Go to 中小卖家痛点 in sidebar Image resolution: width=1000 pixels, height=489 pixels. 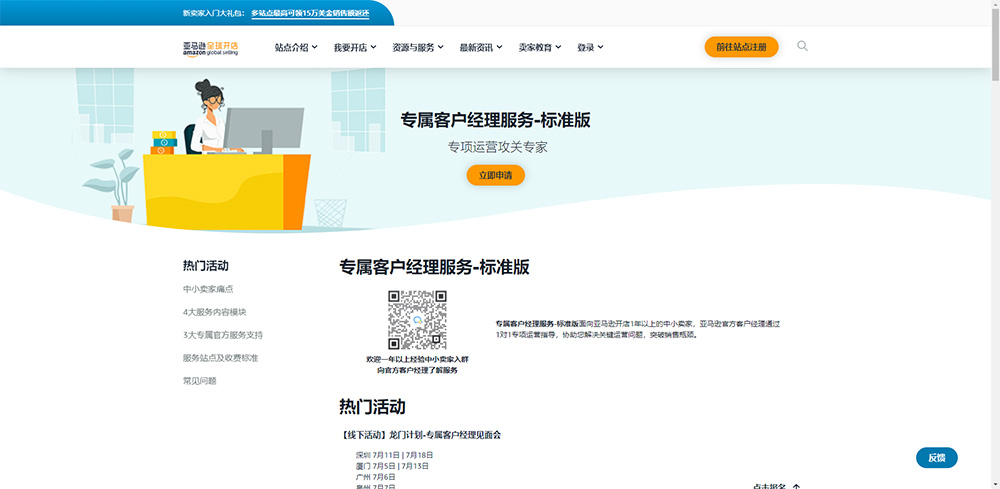(x=208, y=289)
